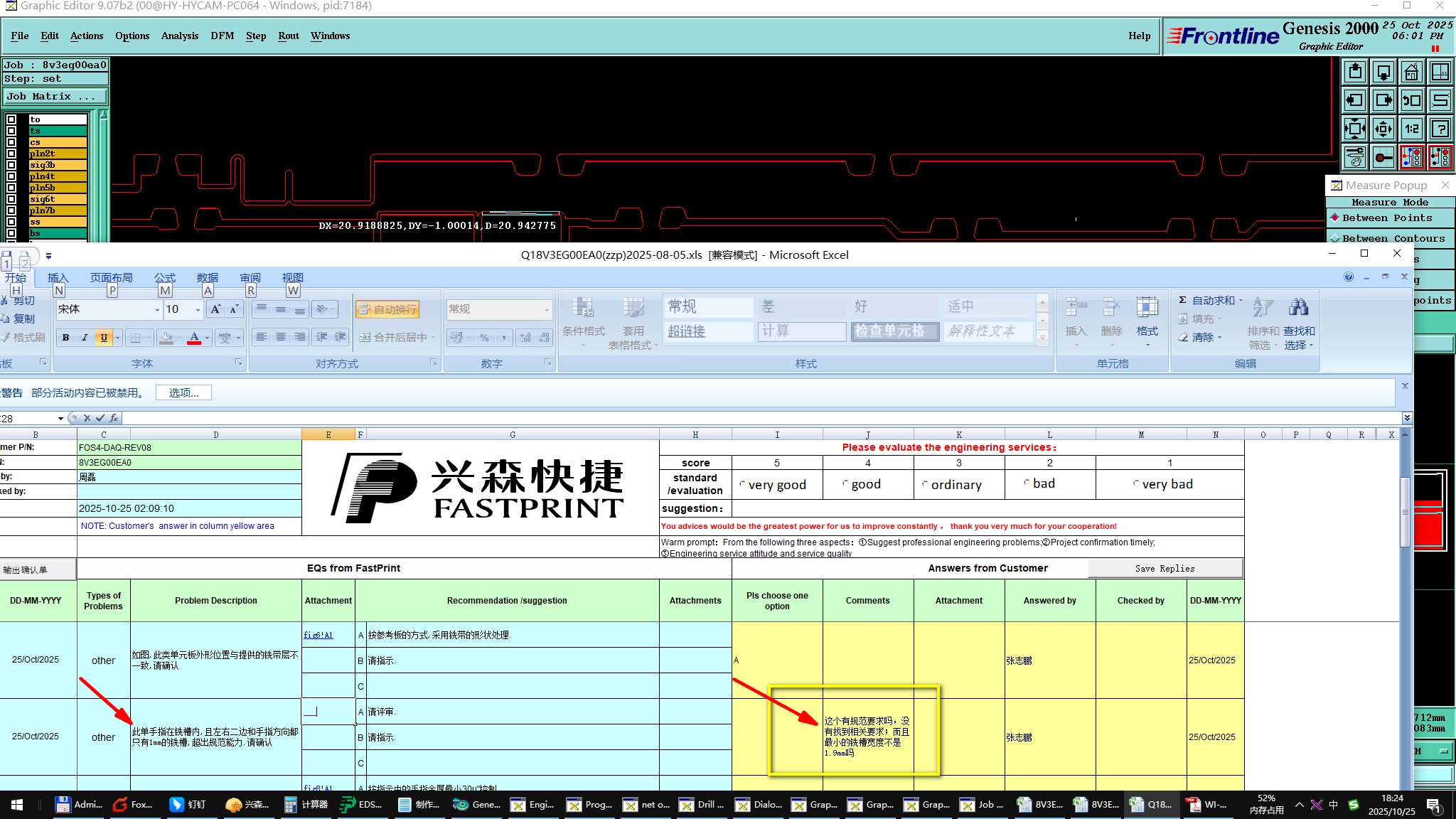Click the 1:2 zoom scale icon
Screen dimensions: 1456x819
click(x=1412, y=129)
